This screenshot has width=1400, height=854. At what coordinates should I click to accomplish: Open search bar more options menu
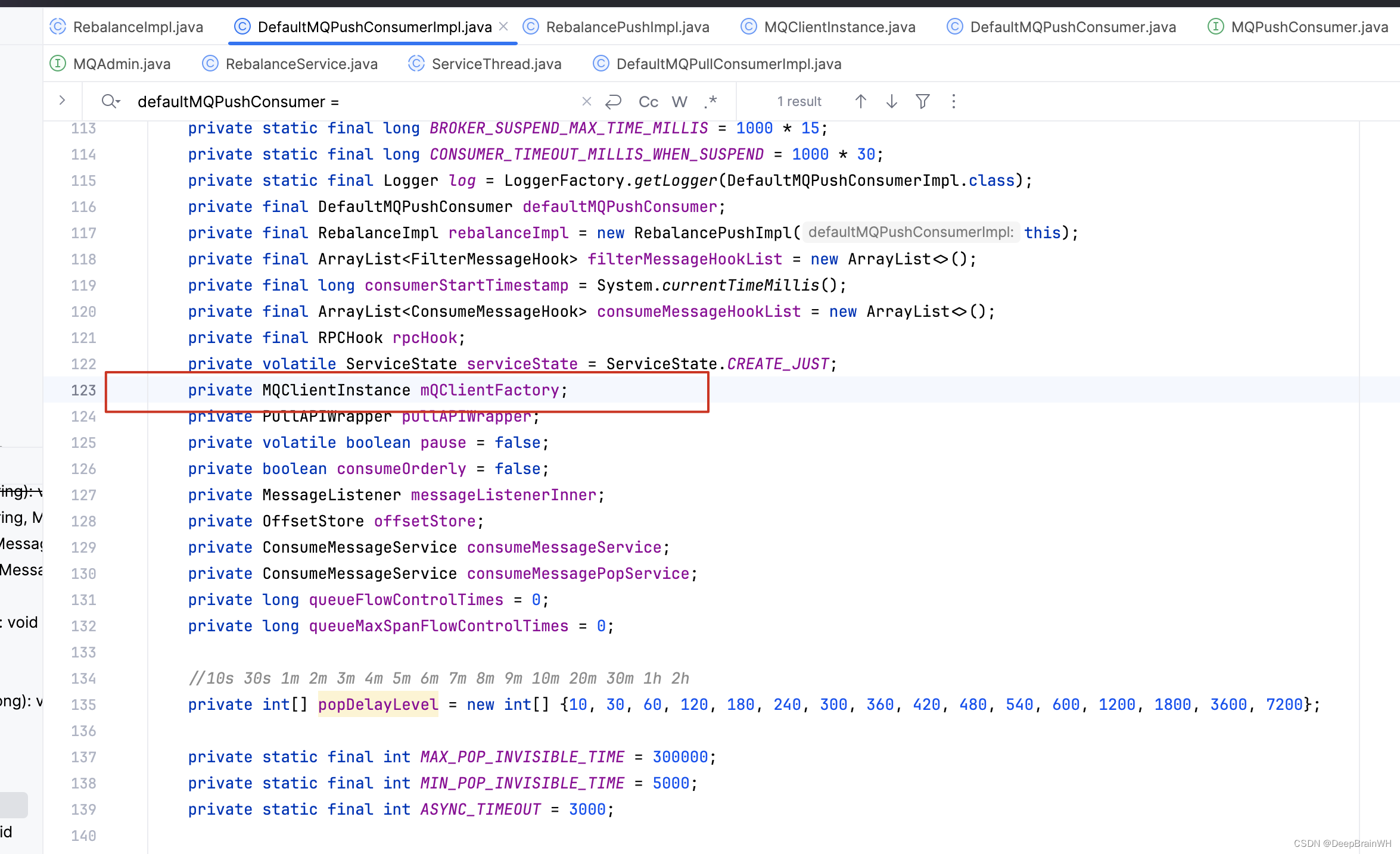tap(954, 101)
